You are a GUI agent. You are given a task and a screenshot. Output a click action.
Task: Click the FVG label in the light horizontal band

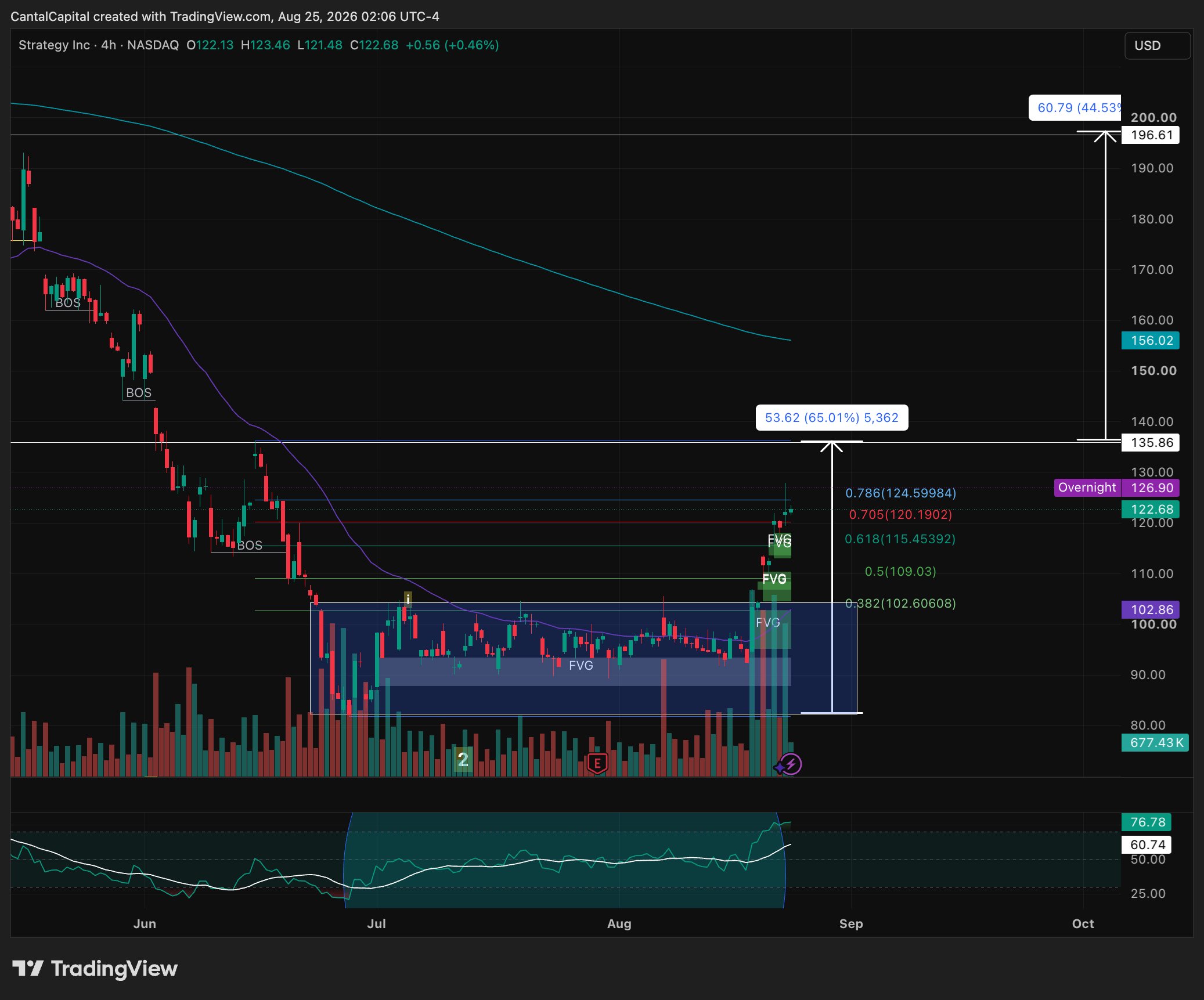pos(581,666)
